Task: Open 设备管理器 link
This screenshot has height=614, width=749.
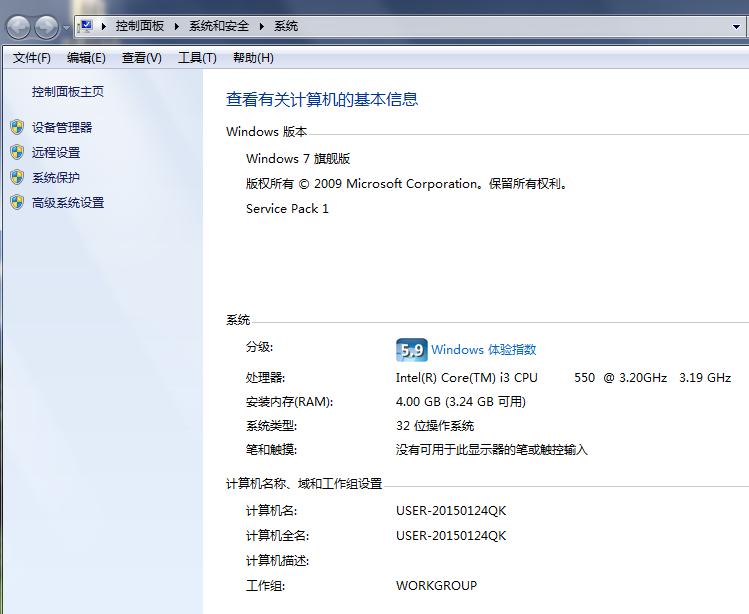Action: [x=62, y=127]
